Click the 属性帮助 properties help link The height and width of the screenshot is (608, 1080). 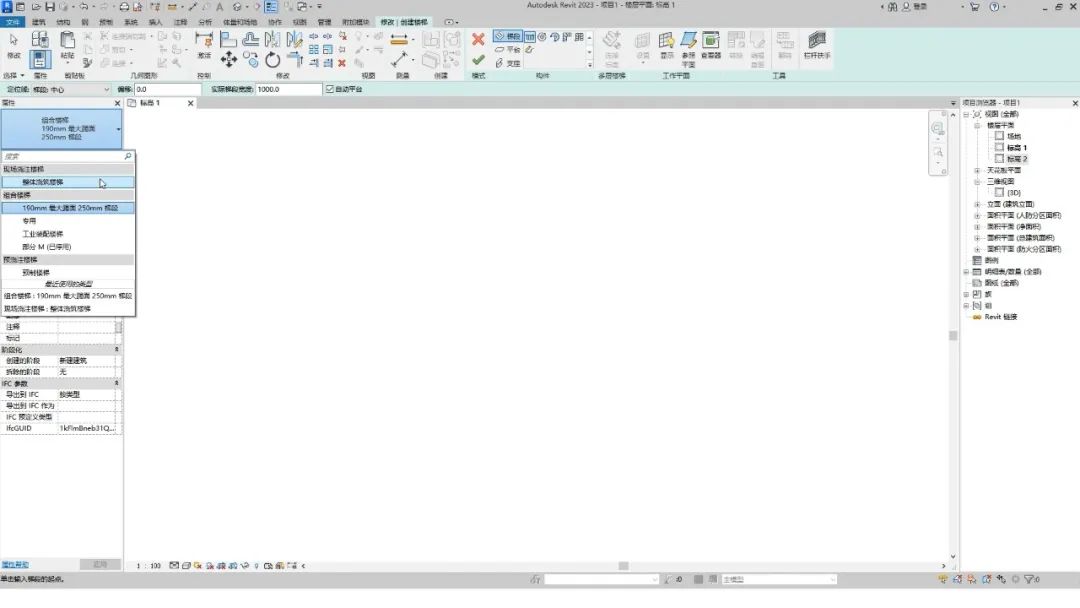(15, 565)
